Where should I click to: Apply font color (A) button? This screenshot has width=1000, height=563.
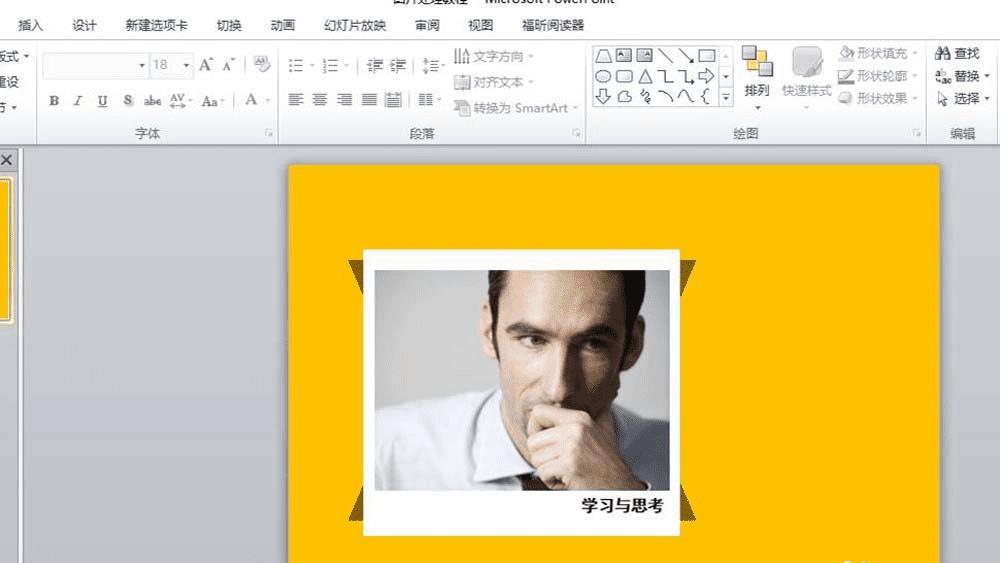point(251,100)
